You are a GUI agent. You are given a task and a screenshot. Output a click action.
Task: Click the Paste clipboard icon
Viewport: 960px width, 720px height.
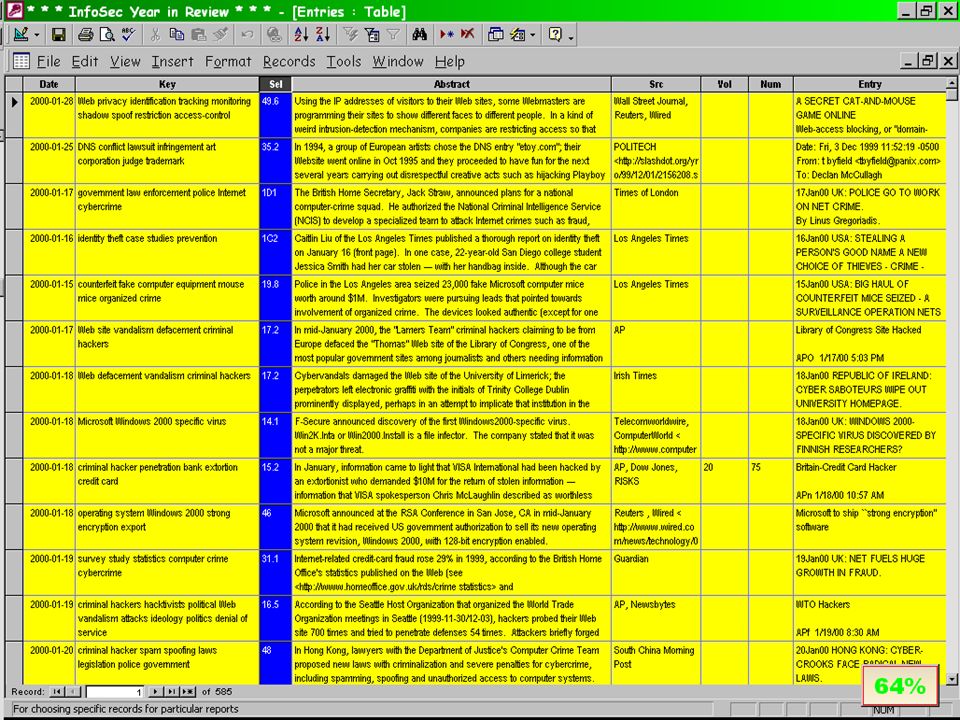point(198,35)
